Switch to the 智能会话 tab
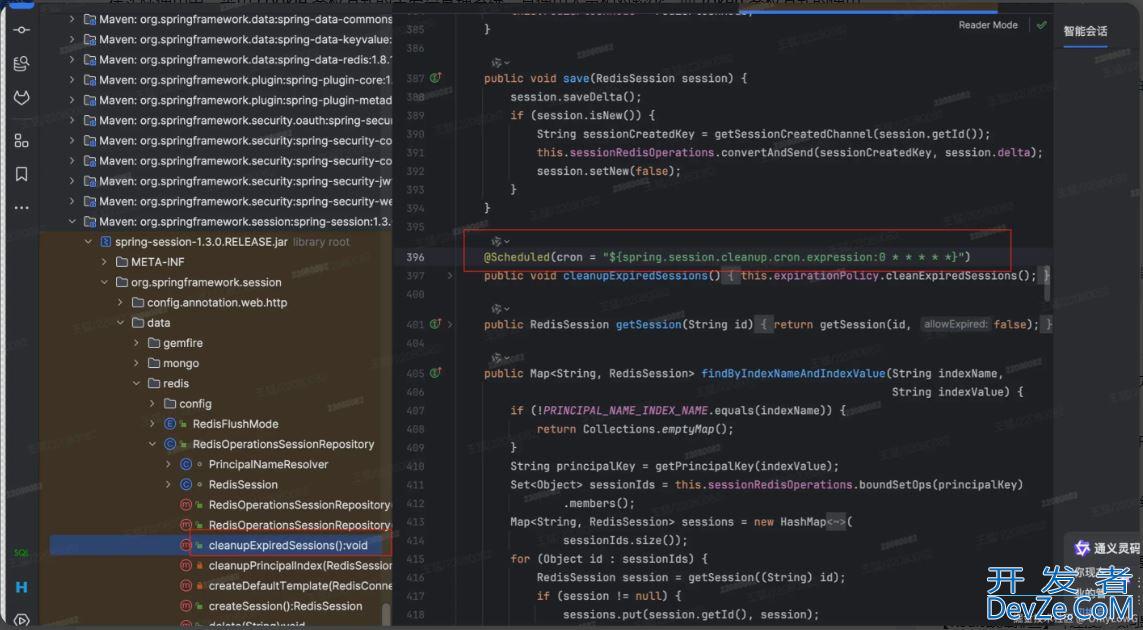The width and height of the screenshot is (1143, 630). coord(1085,31)
